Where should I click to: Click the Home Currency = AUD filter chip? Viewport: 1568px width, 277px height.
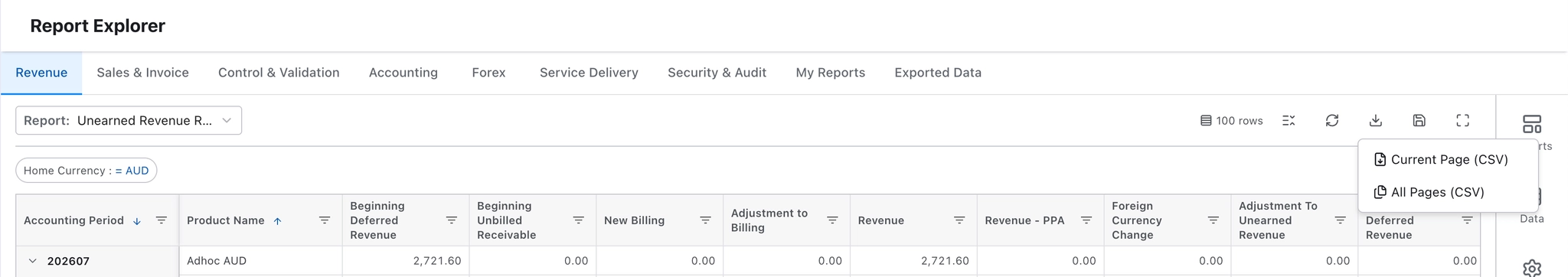tap(87, 171)
